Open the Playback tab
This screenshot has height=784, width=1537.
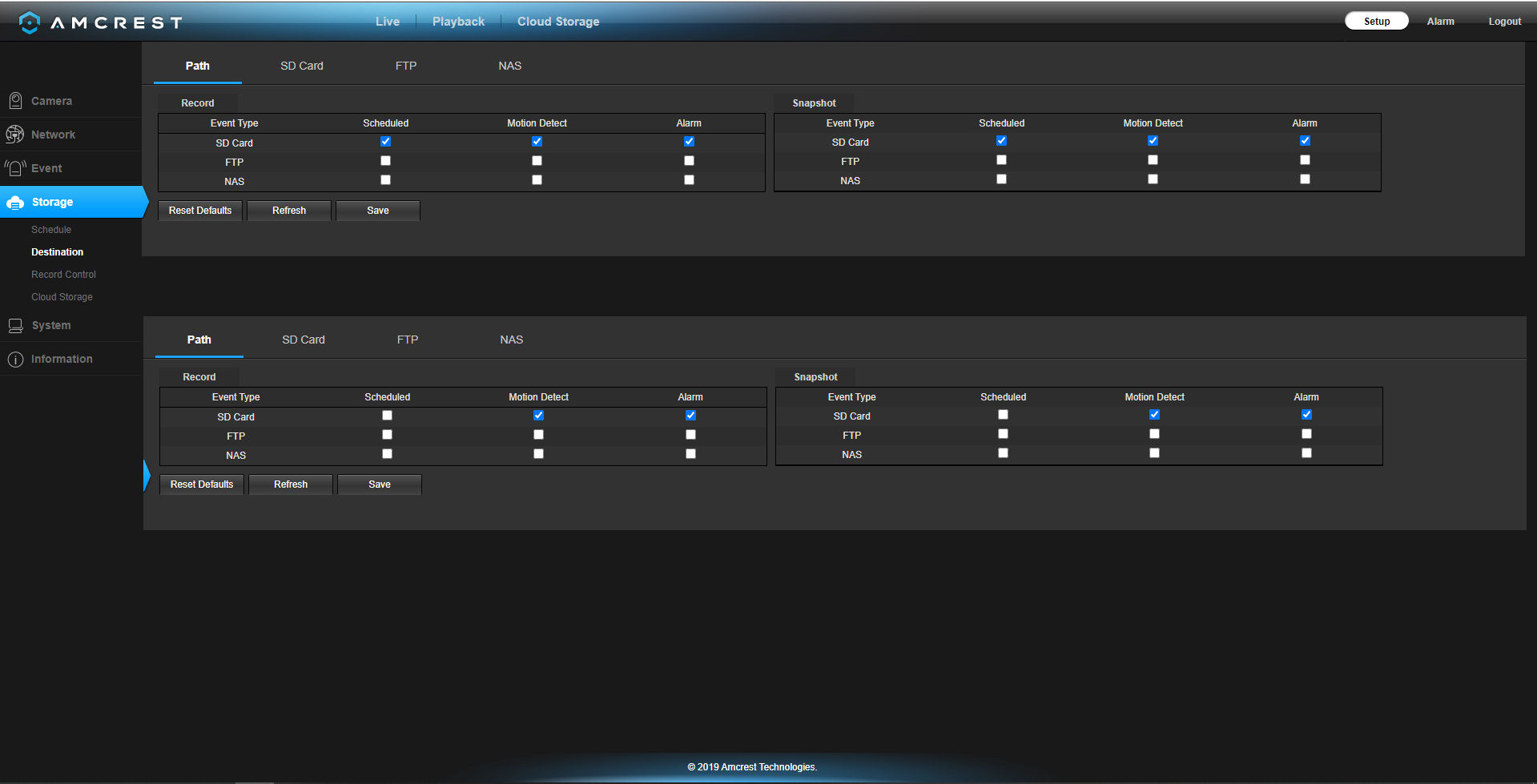point(458,22)
